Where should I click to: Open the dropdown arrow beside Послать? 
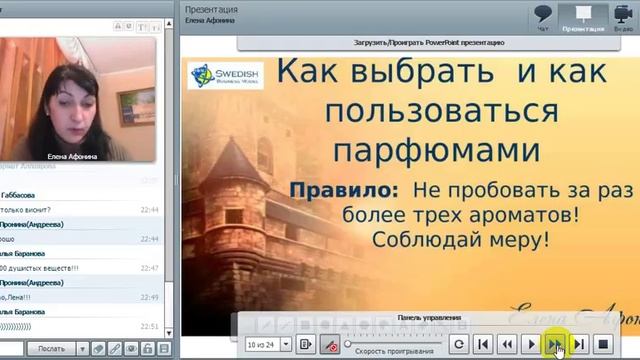(82, 349)
